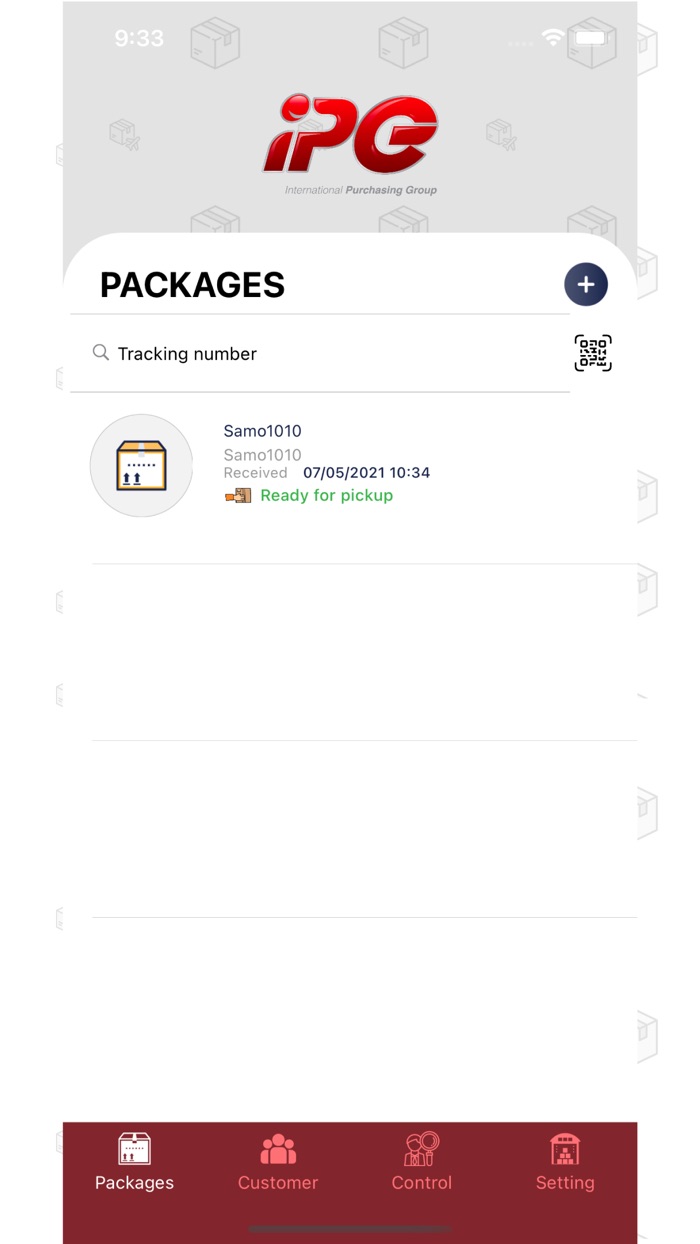Viewport: 700px width, 1244px height.
Task: Click the small parcel icon next to pickup status
Action: point(237,494)
